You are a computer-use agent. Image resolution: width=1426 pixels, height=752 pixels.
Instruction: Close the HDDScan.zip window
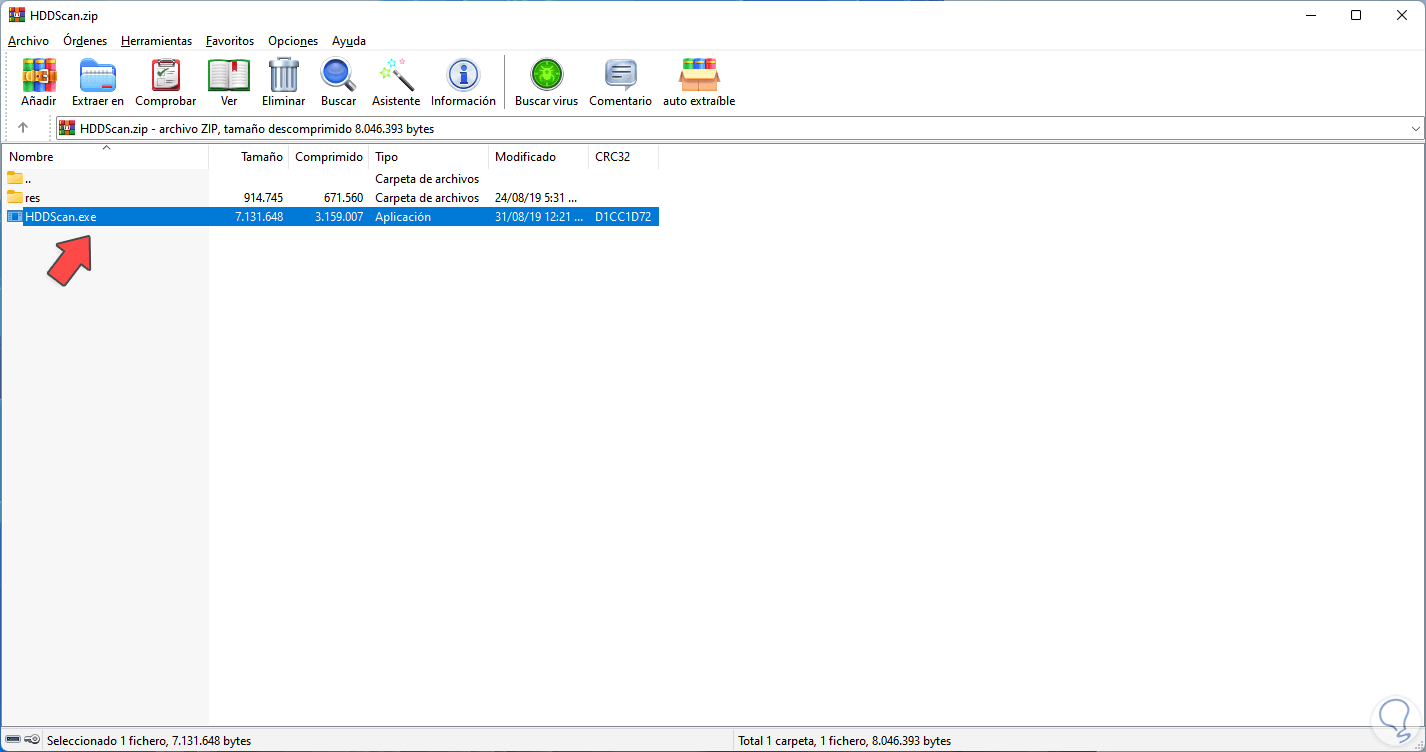(1402, 15)
